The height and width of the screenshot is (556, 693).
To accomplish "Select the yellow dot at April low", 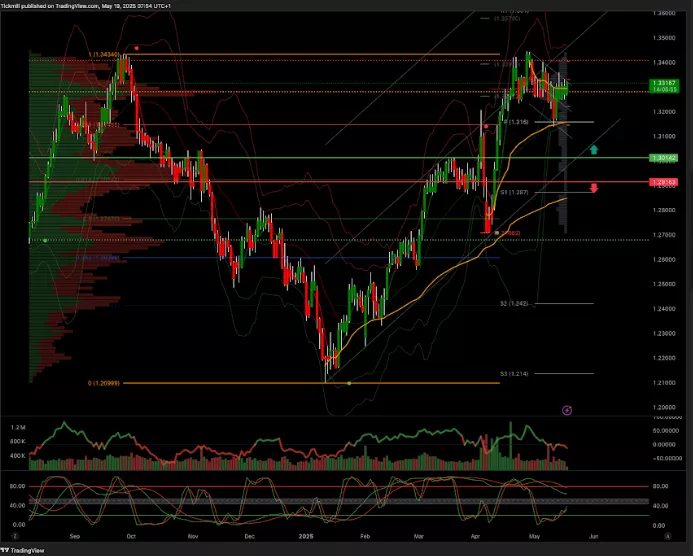I will pyautogui.click(x=497, y=234).
